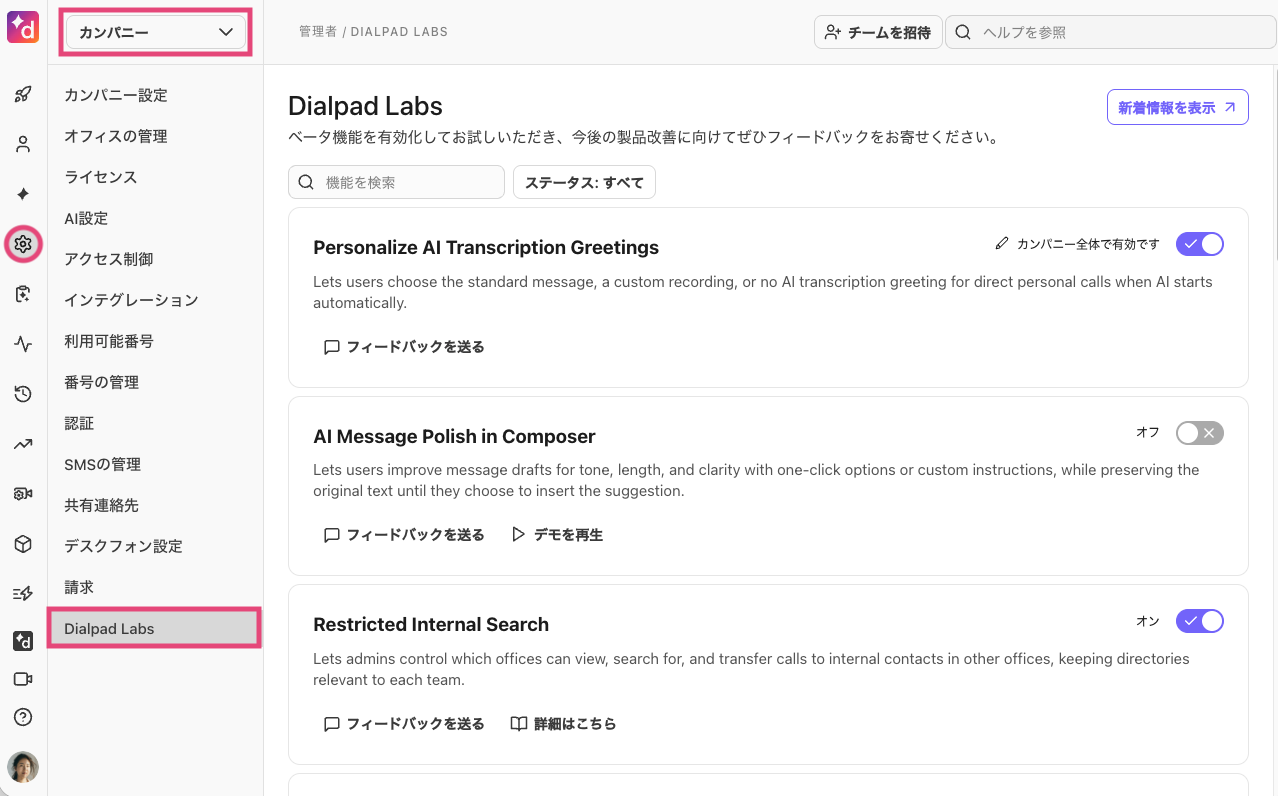Click the AI Message Polish in Composer title
This screenshot has width=1278, height=796.
454,436
